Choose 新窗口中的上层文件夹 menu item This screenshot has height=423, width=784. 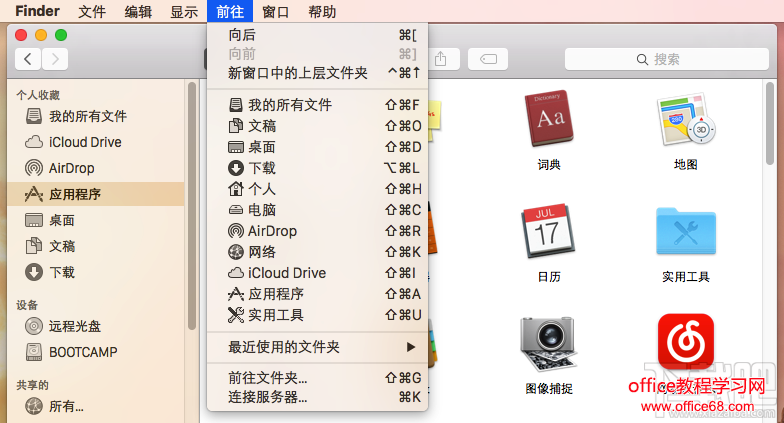(318, 73)
